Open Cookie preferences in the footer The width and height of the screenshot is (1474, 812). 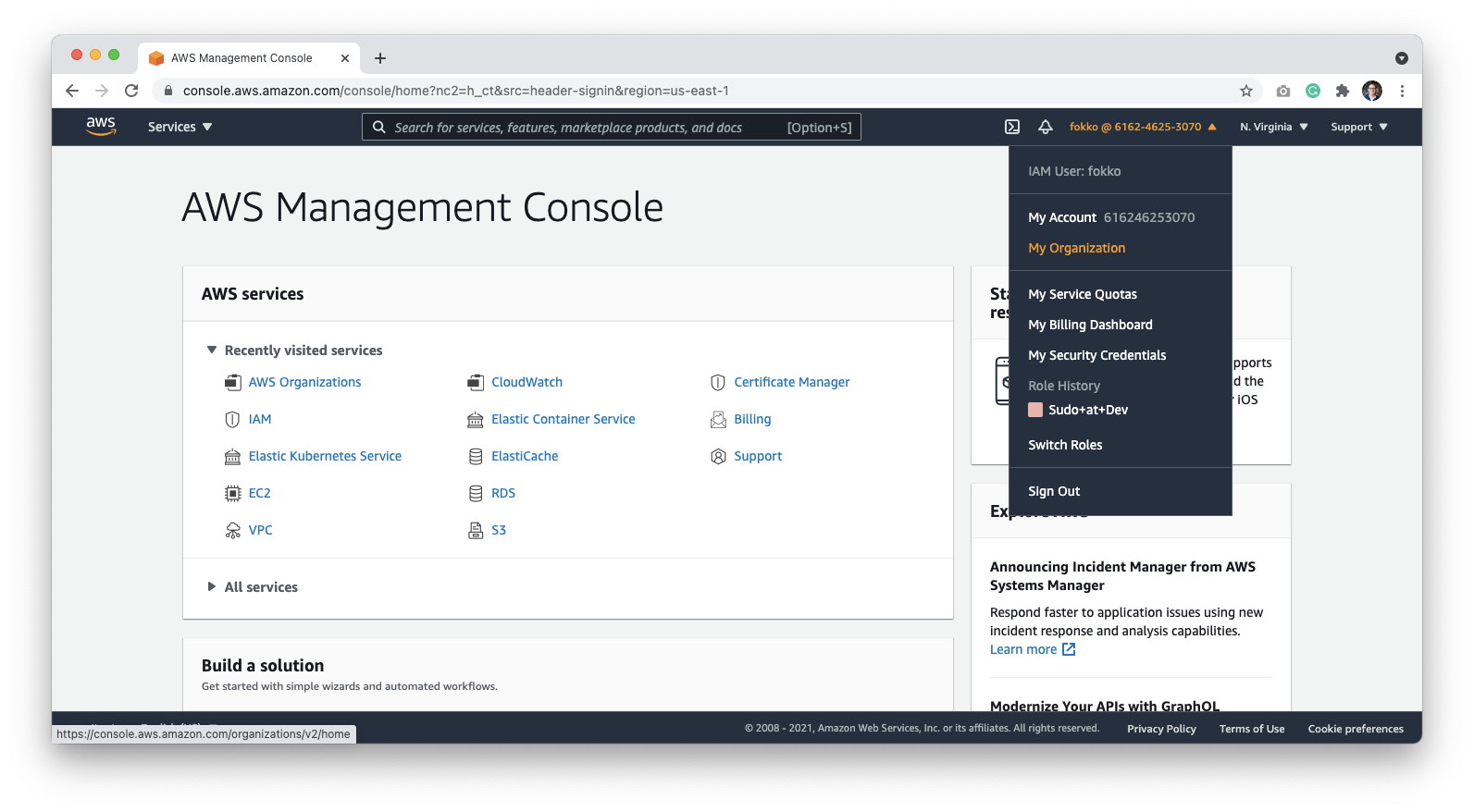[1356, 729]
